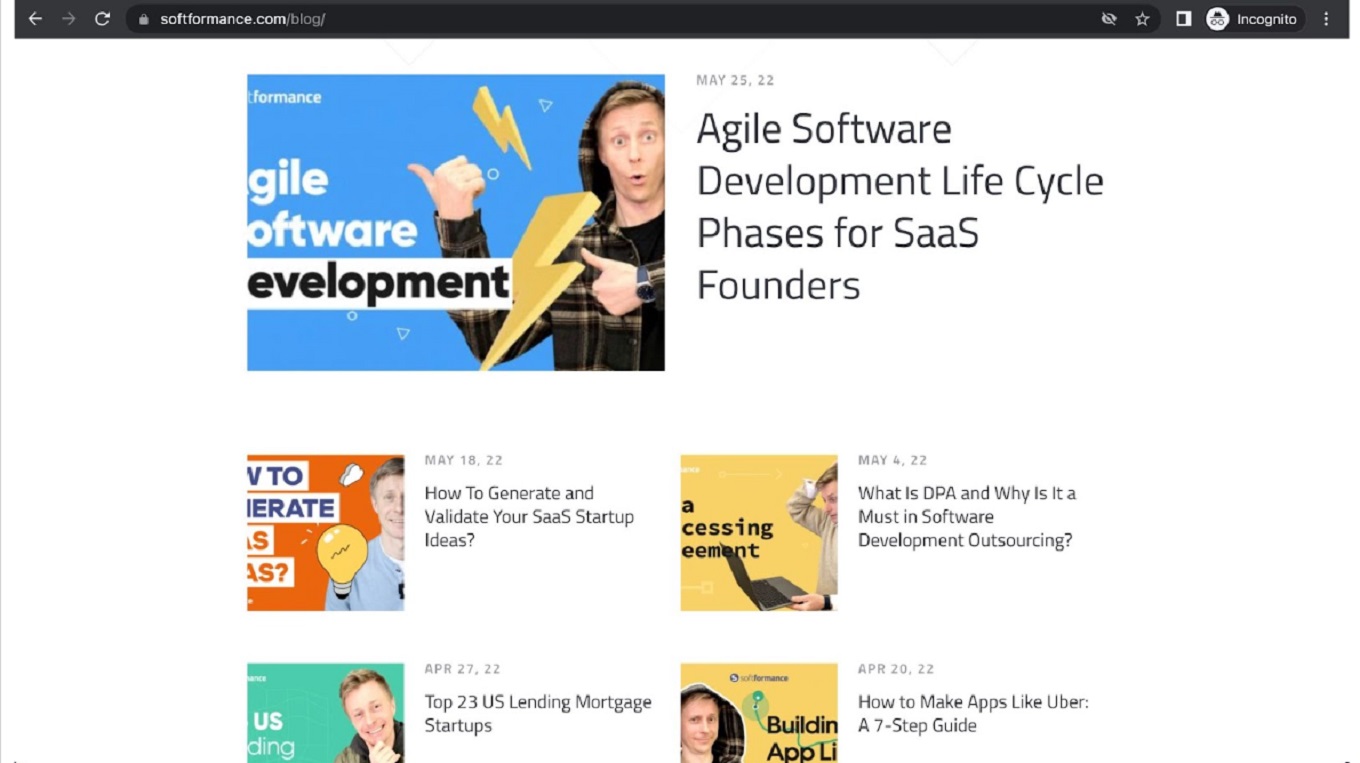Click the browser back arrow
This screenshot has width=1360, height=763.
[35, 19]
